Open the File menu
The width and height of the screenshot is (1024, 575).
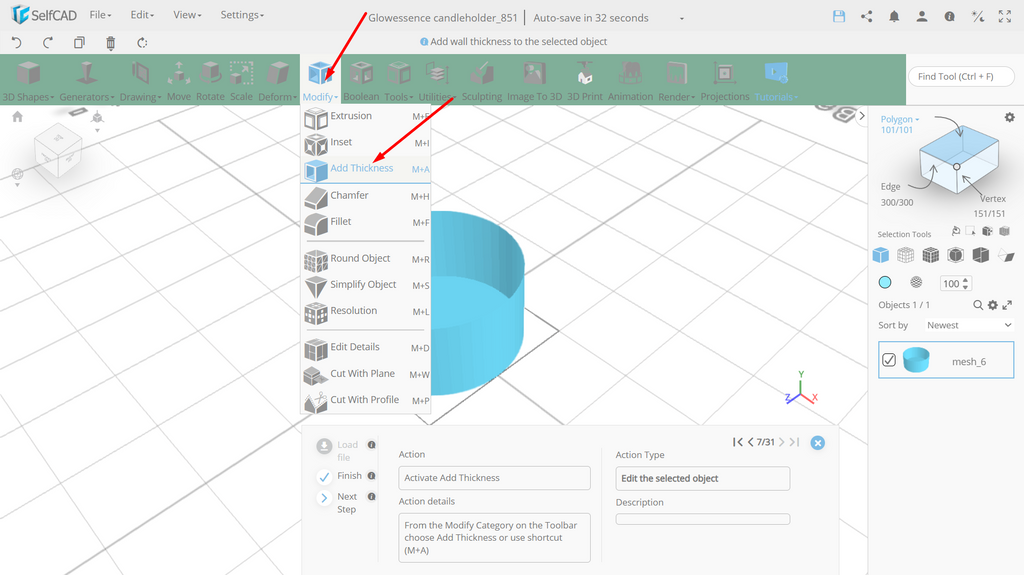[x=100, y=15]
